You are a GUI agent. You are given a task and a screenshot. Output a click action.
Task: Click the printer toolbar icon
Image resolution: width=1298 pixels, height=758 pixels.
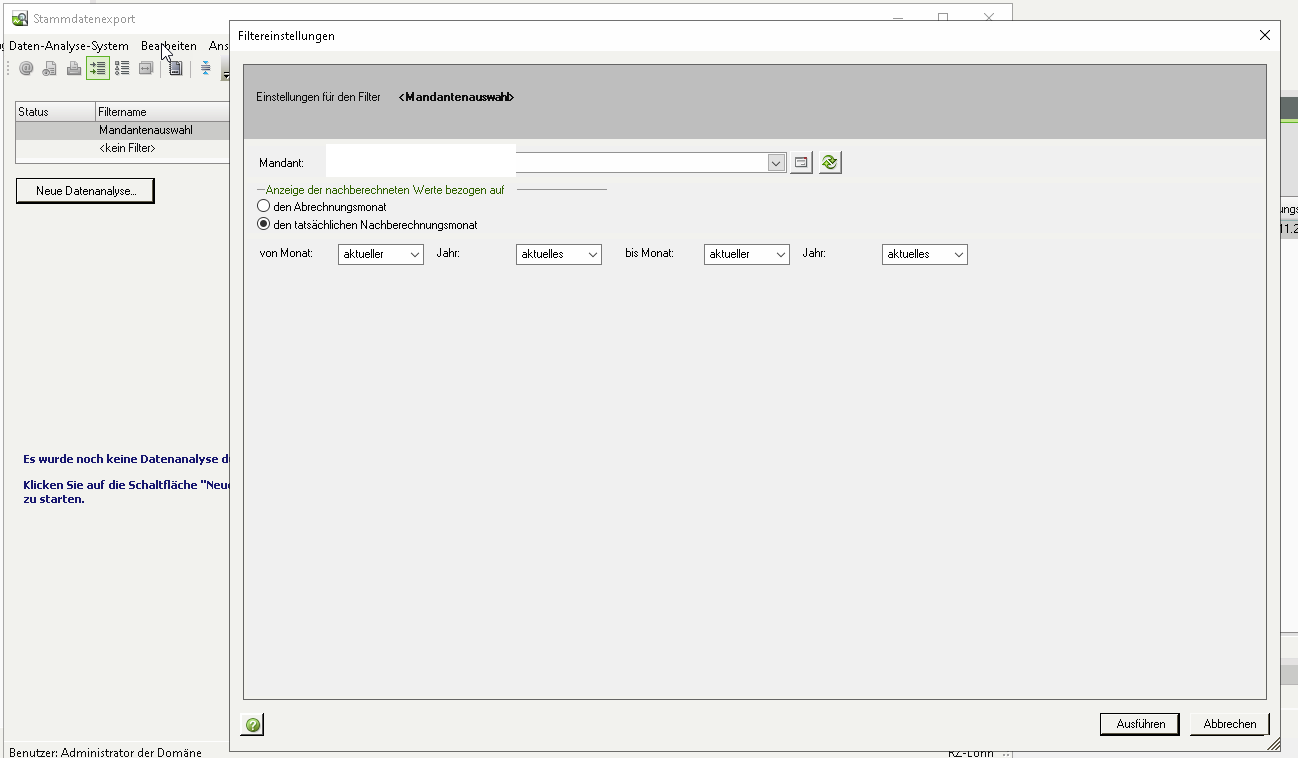tap(74, 68)
